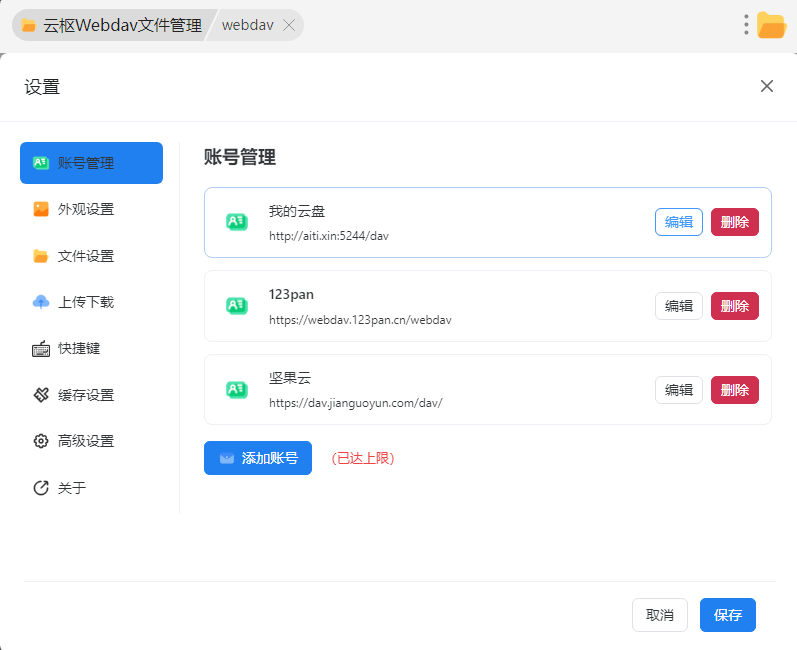Click the yellow folder icon in the title bar
The image size is (797, 650).
click(x=771, y=25)
